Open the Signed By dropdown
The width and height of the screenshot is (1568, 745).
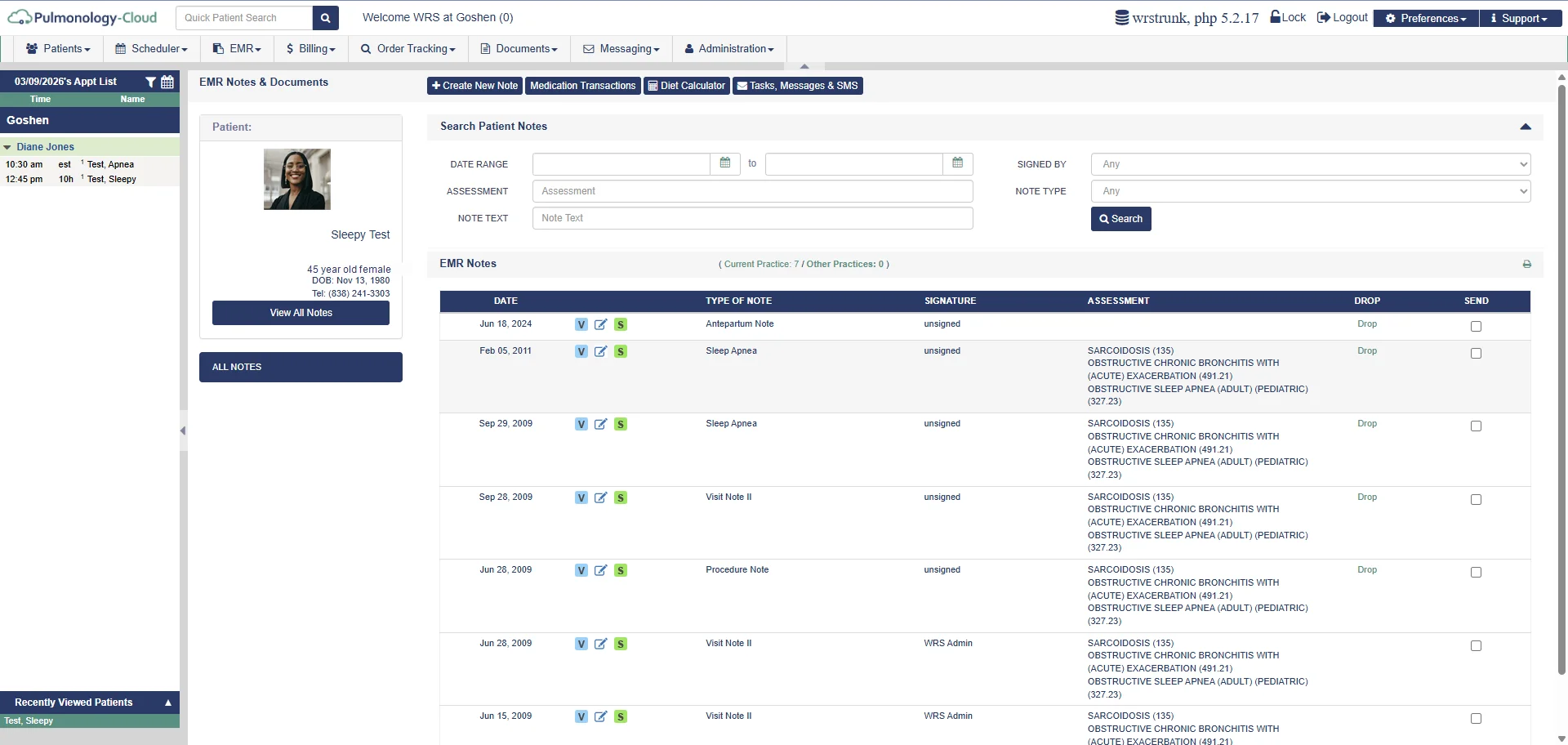click(x=1310, y=164)
